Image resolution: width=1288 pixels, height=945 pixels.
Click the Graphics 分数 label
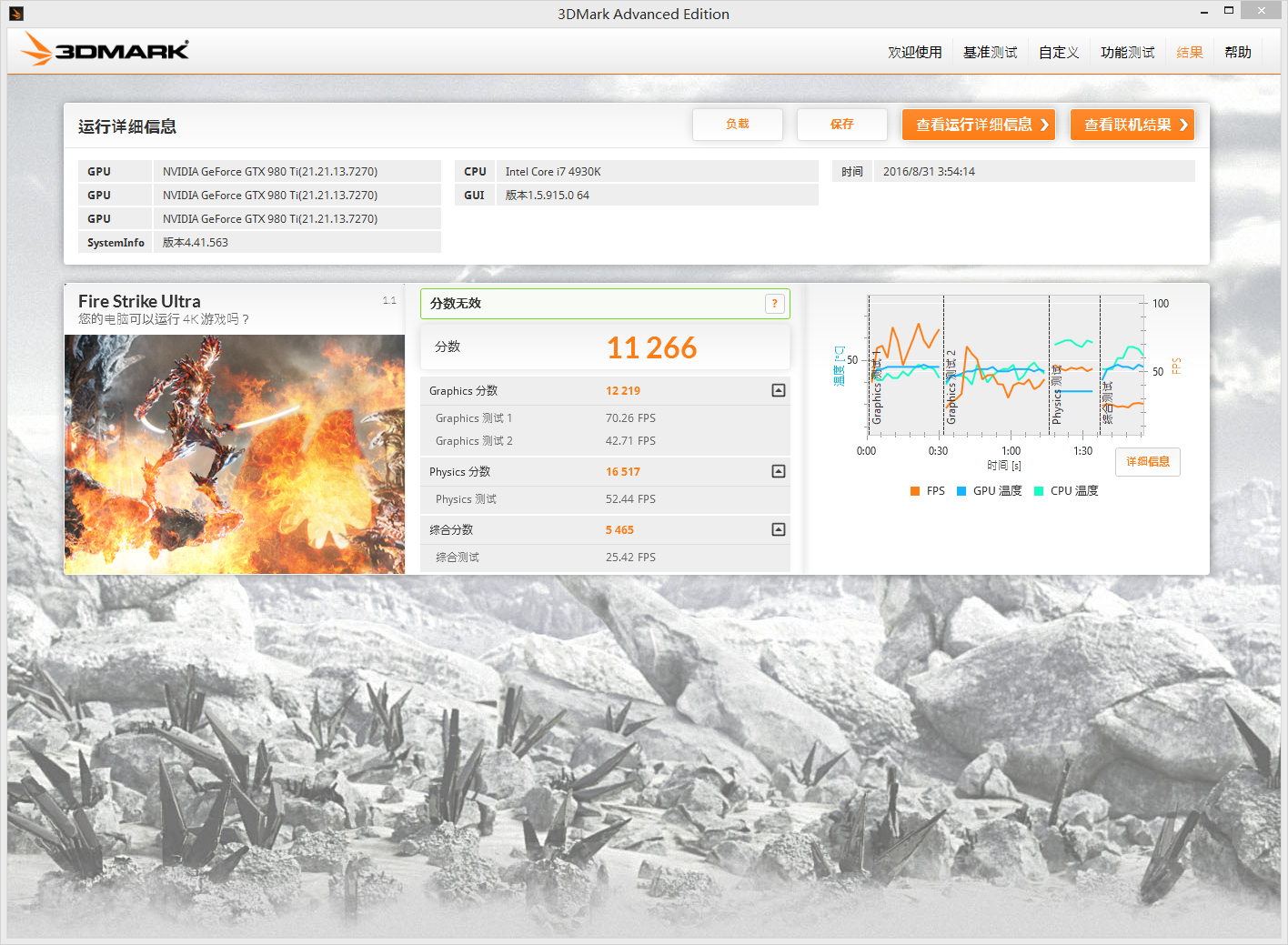tap(463, 391)
